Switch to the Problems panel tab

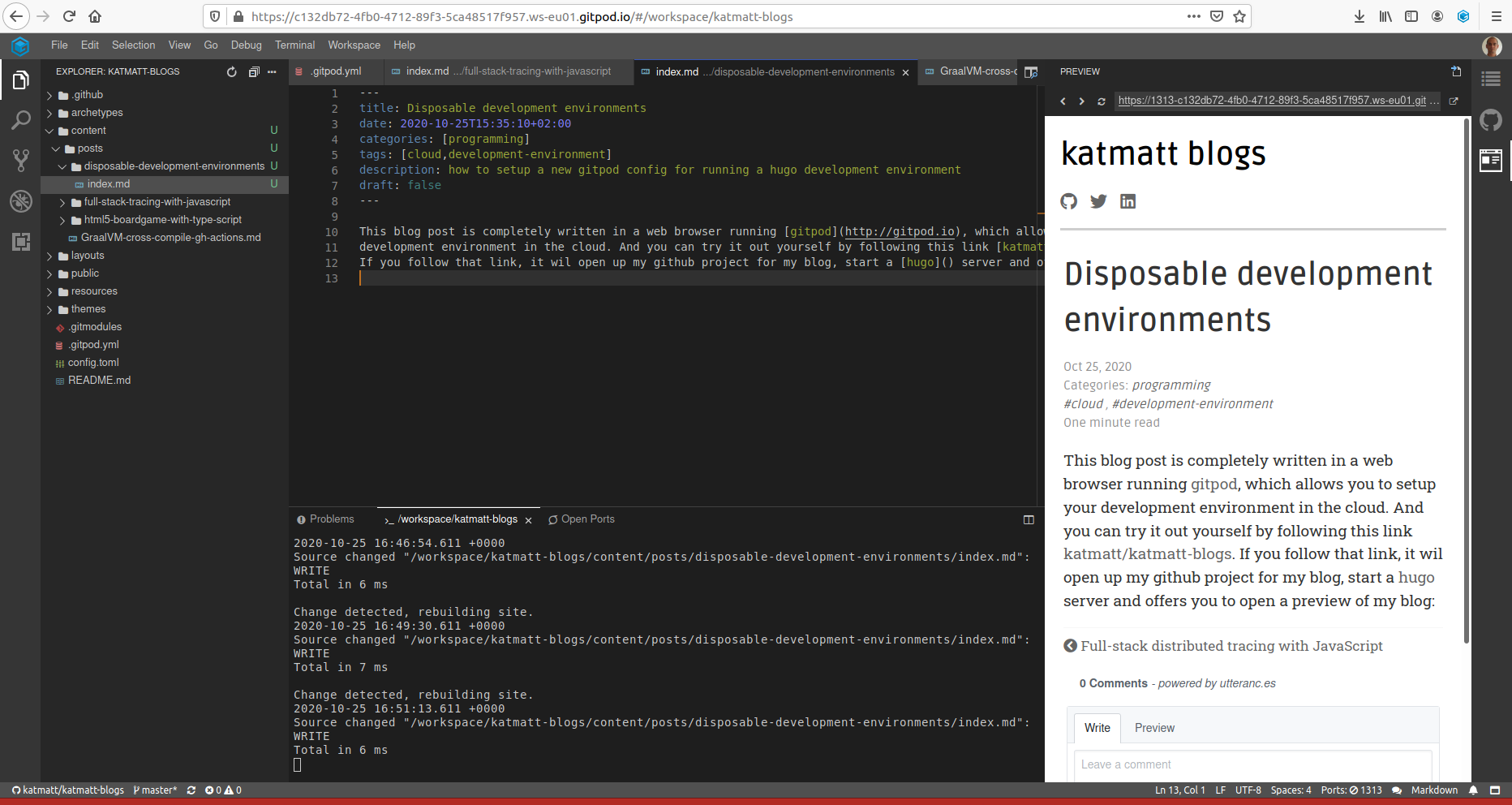[325, 519]
